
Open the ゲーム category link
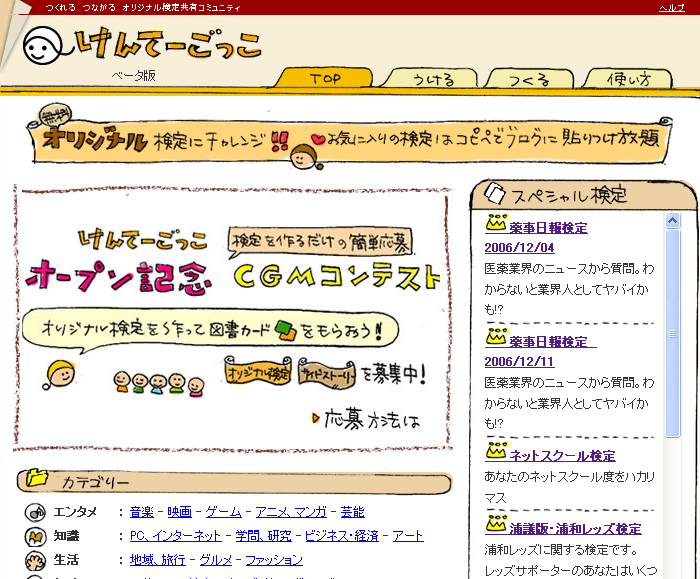coord(223,512)
